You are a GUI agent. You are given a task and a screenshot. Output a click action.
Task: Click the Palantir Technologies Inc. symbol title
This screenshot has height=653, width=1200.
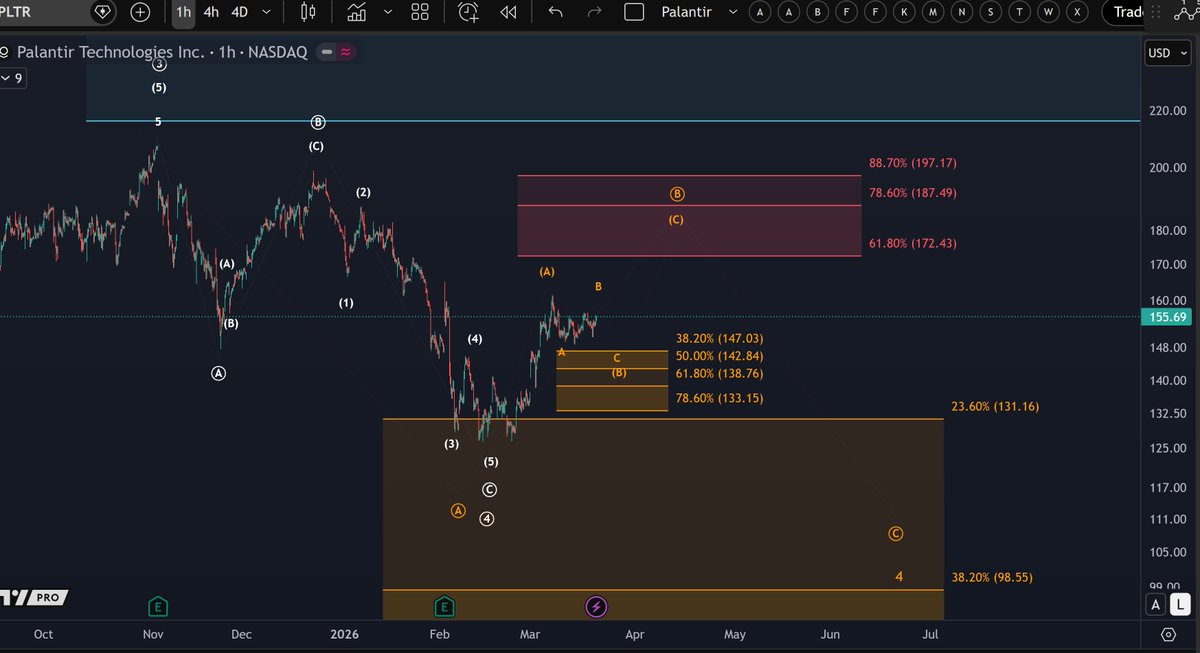click(110, 52)
